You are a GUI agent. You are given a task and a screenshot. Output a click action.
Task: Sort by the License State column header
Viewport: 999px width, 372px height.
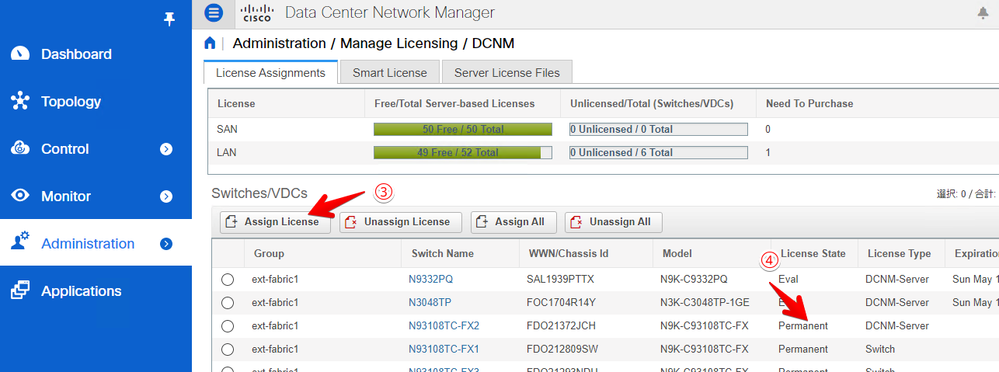(814, 254)
